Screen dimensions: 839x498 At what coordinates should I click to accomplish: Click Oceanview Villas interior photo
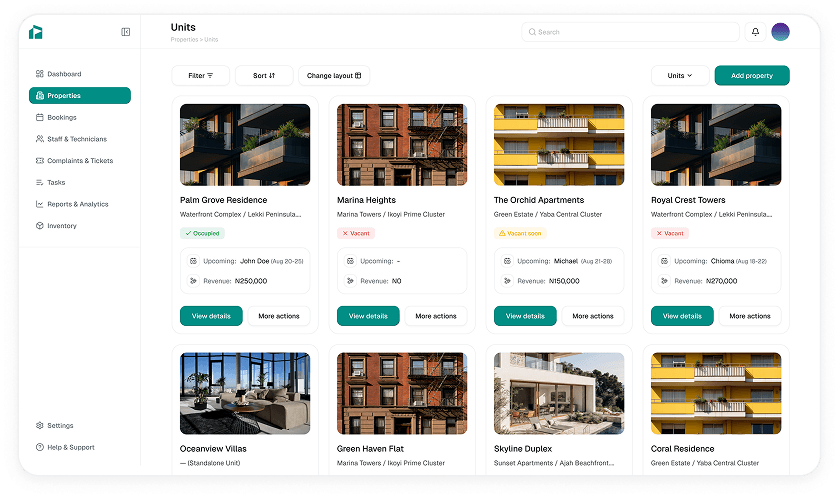coord(245,393)
